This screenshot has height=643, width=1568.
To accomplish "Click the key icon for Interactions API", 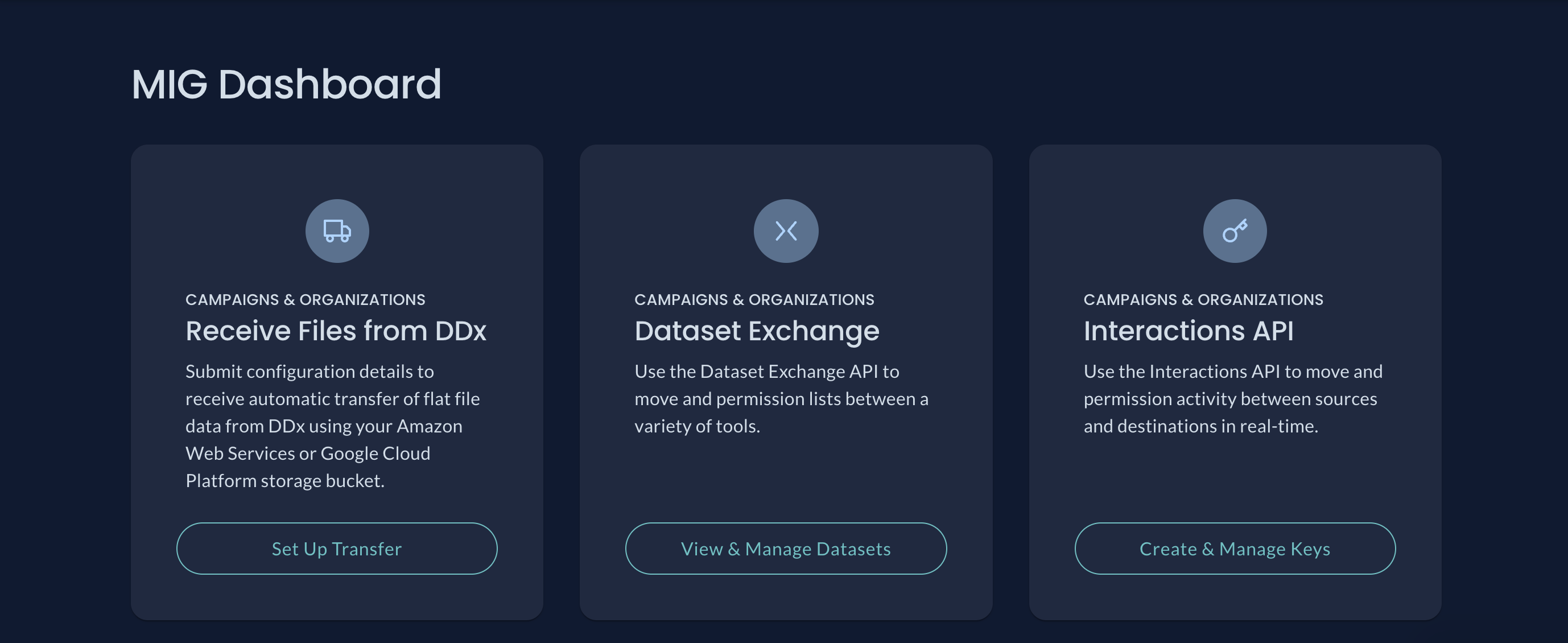I will pos(1235,231).
